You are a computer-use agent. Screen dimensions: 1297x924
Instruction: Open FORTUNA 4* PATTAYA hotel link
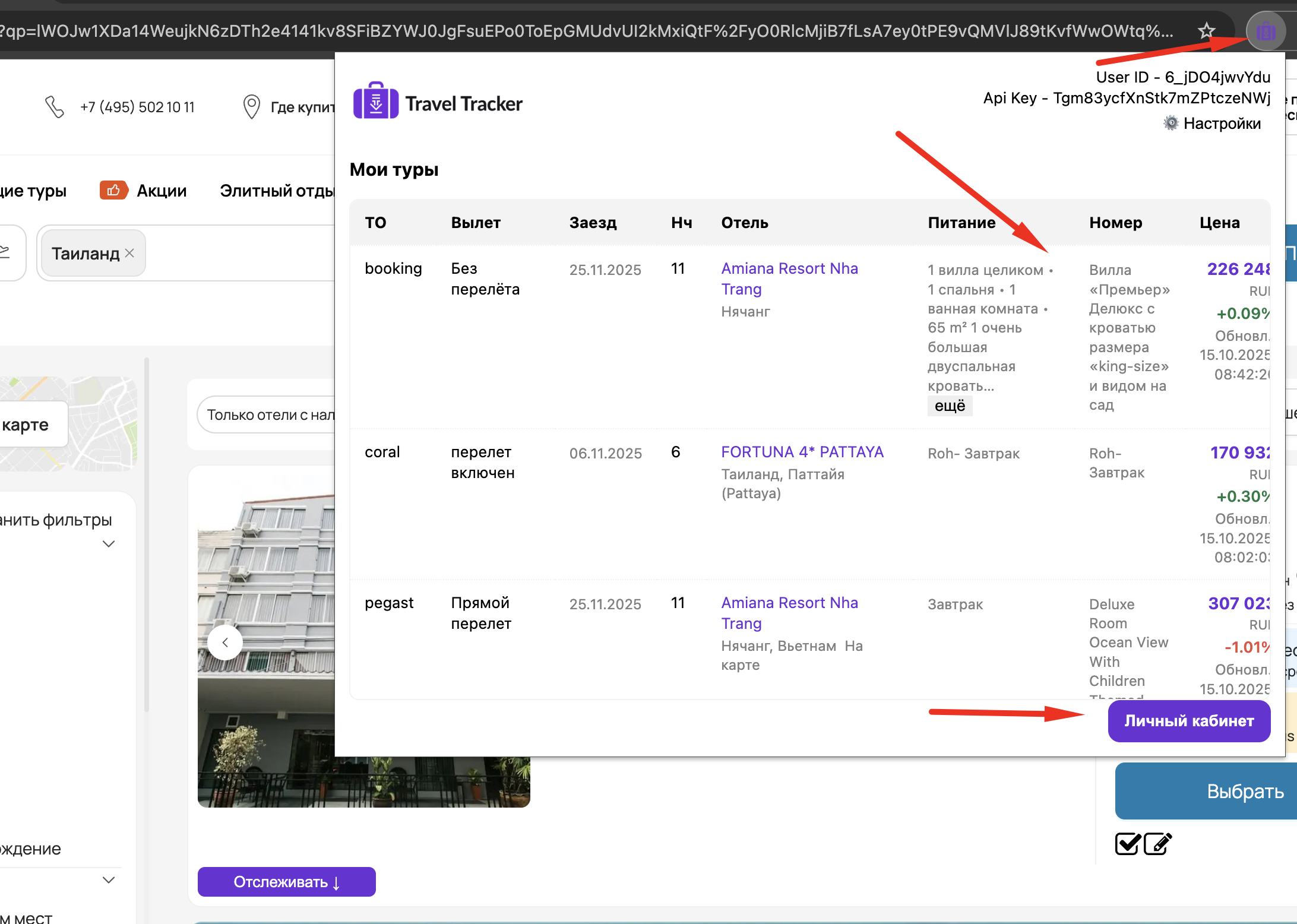pos(802,452)
